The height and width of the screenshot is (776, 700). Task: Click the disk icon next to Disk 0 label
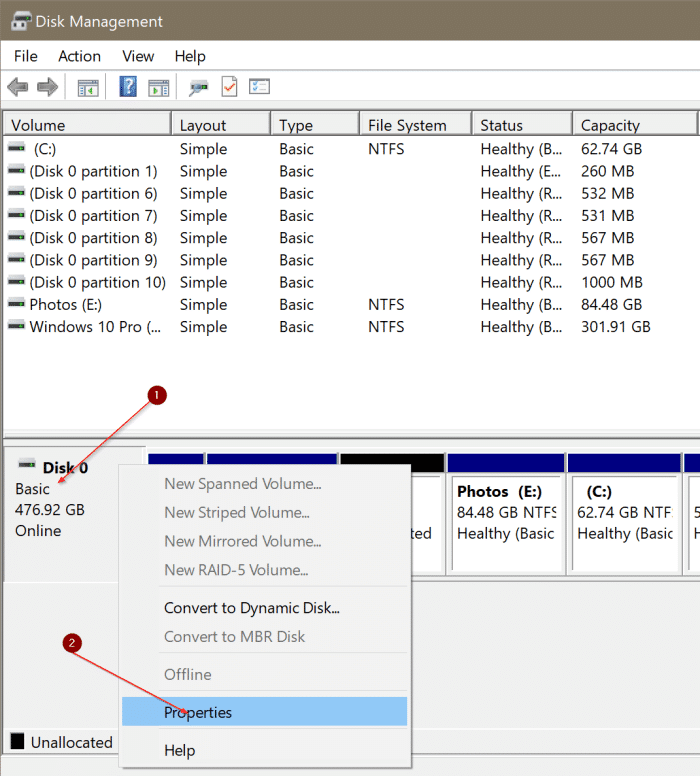tap(27, 464)
